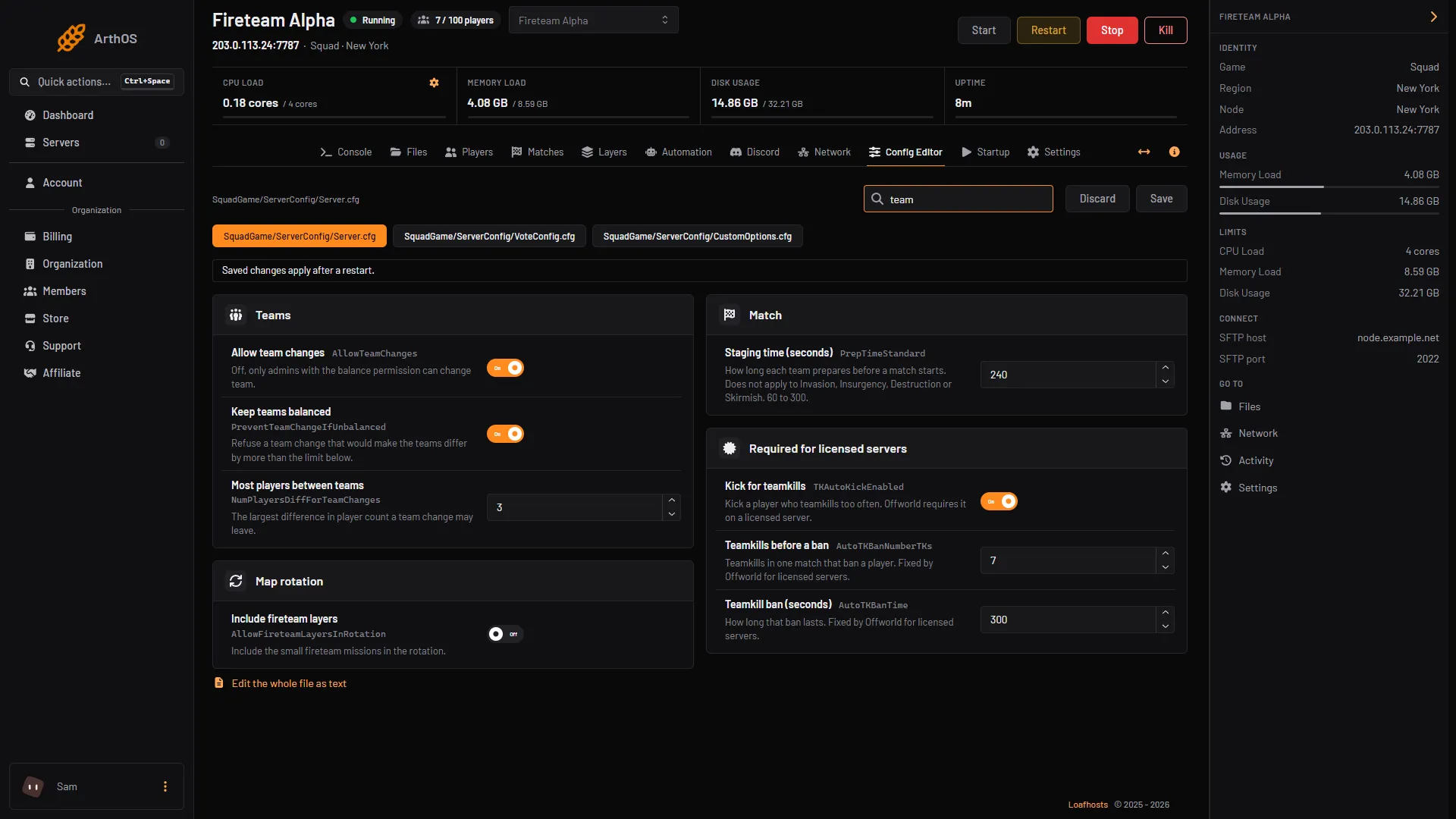The width and height of the screenshot is (1456, 819).
Task: Turn off Keep teams balanced toggle
Action: coord(505,434)
